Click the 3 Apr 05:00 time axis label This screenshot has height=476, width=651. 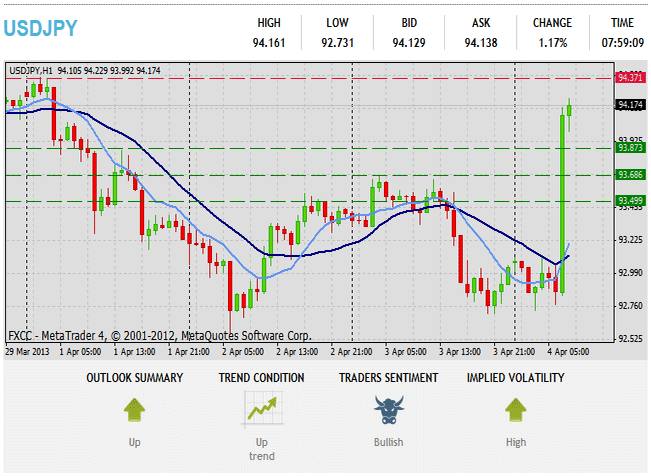406,351
